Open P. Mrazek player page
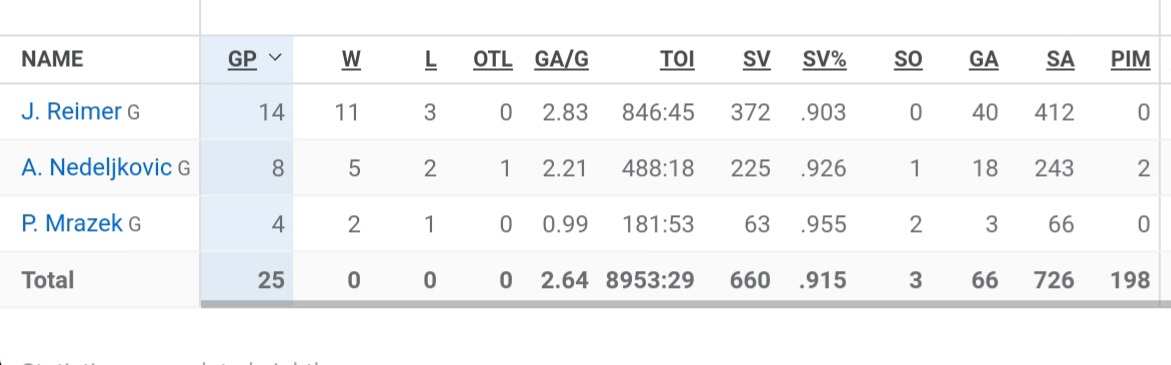 pyautogui.click(x=72, y=223)
